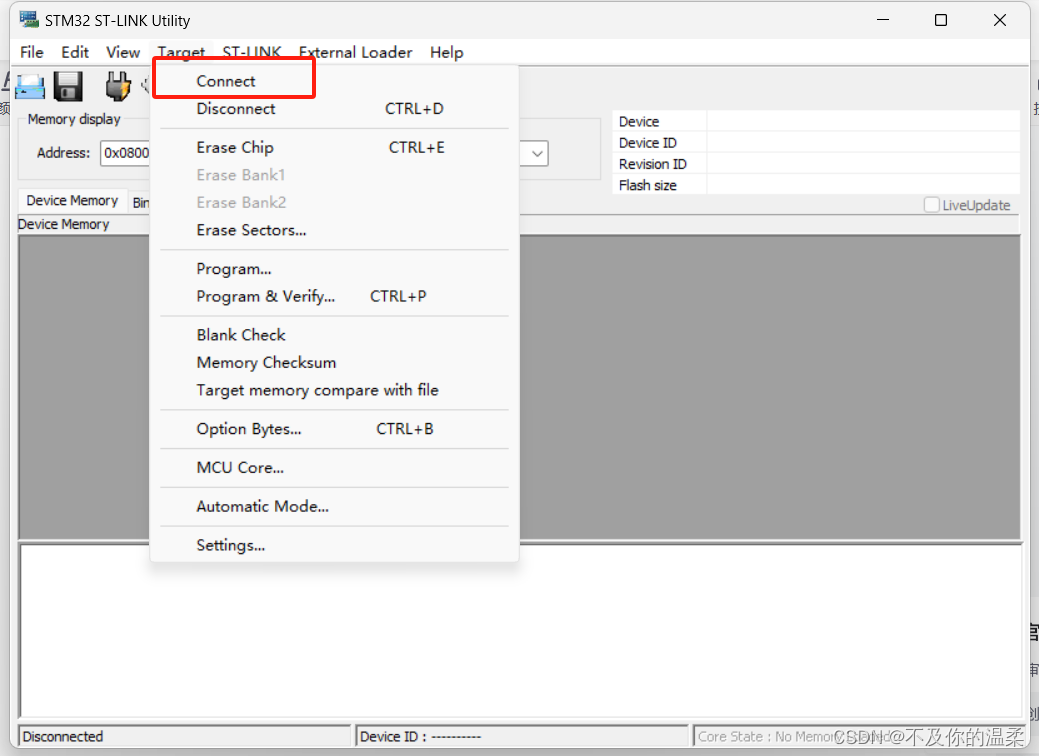
Task: Select Target memory compare with file
Action: click(335, 390)
